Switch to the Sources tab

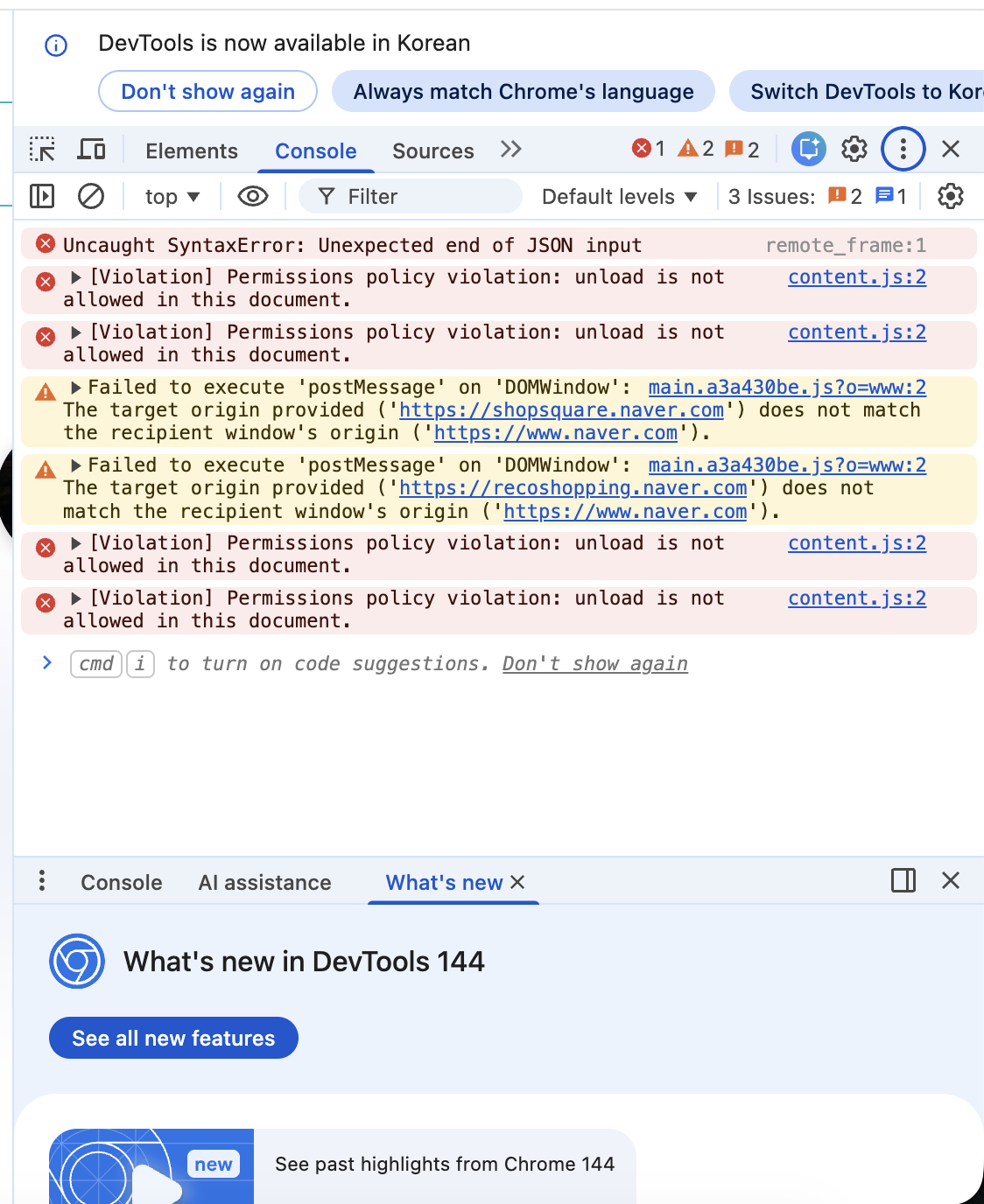pyautogui.click(x=433, y=151)
